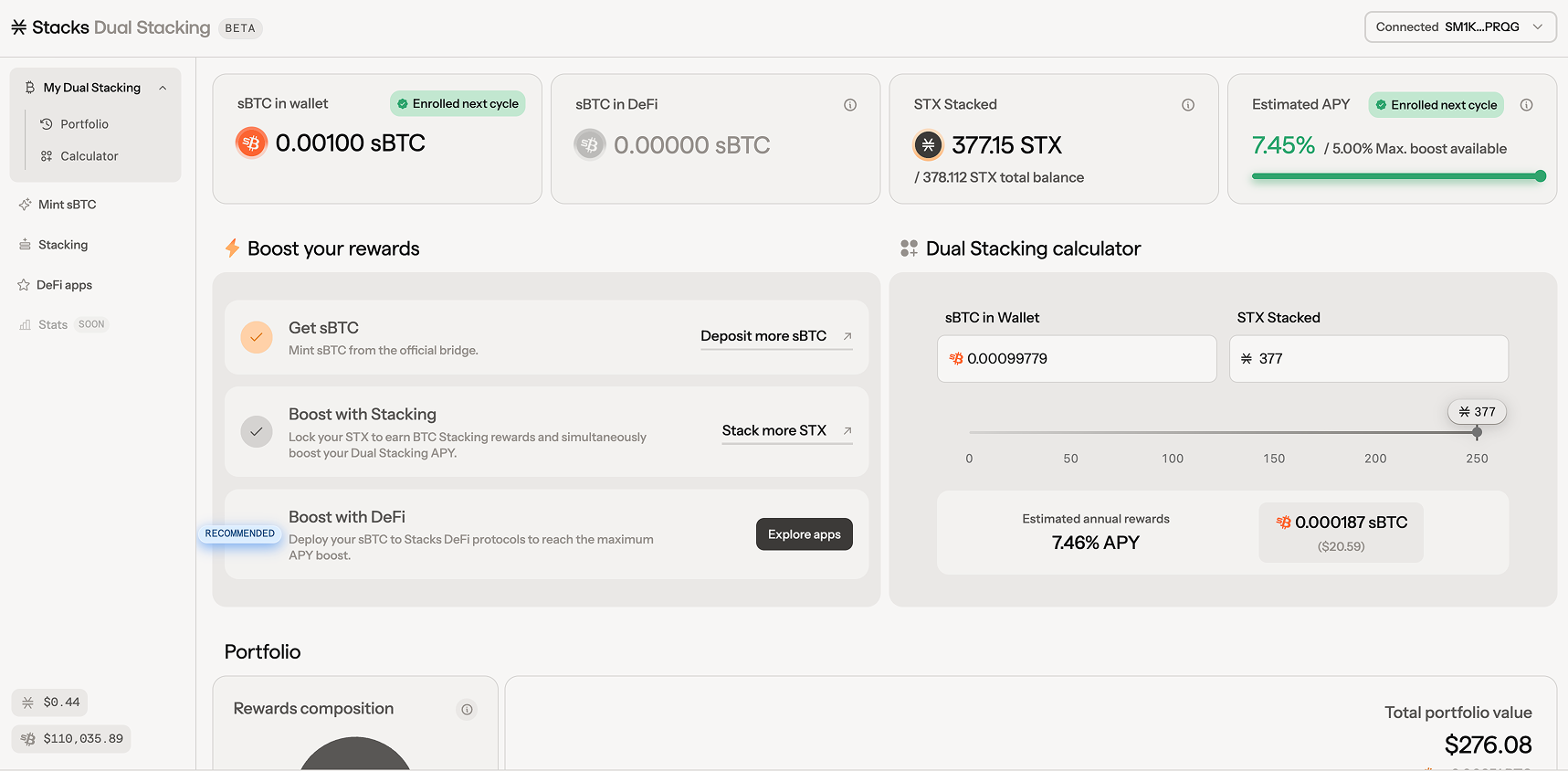Click the STX Stacked slider handle

(x=1477, y=432)
